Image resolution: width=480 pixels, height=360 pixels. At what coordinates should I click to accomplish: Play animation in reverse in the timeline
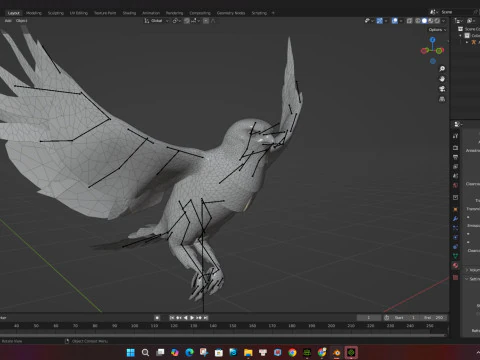point(185,318)
